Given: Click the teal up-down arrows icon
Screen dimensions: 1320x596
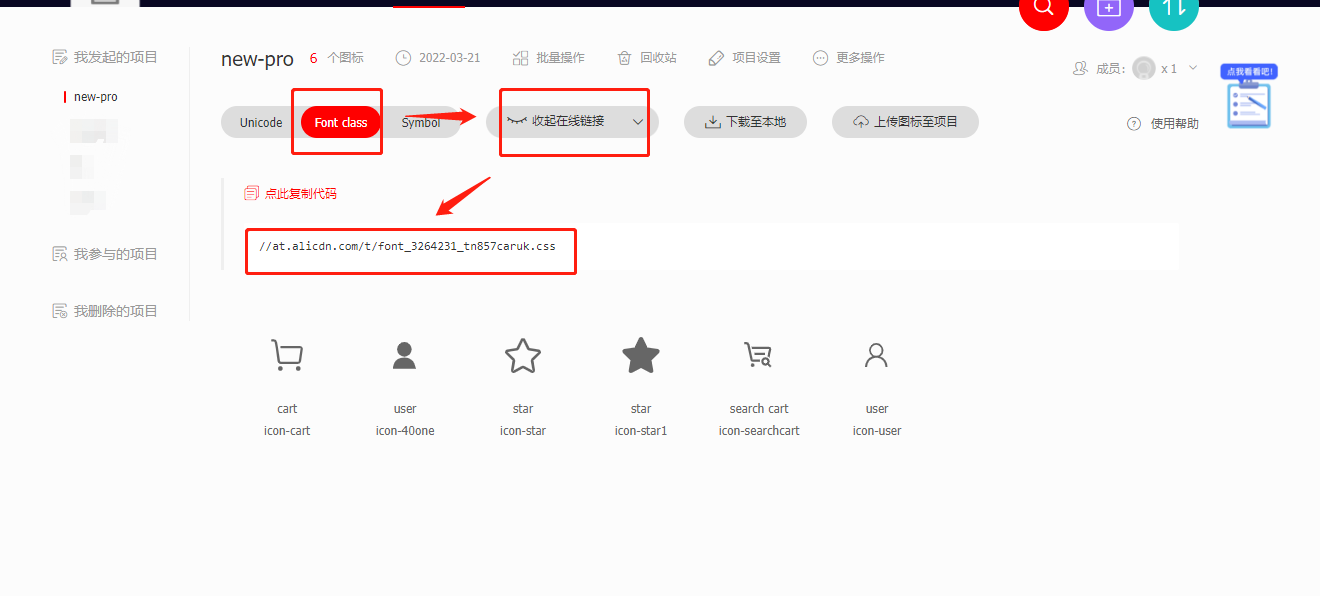Looking at the screenshot, I should 1174,8.
